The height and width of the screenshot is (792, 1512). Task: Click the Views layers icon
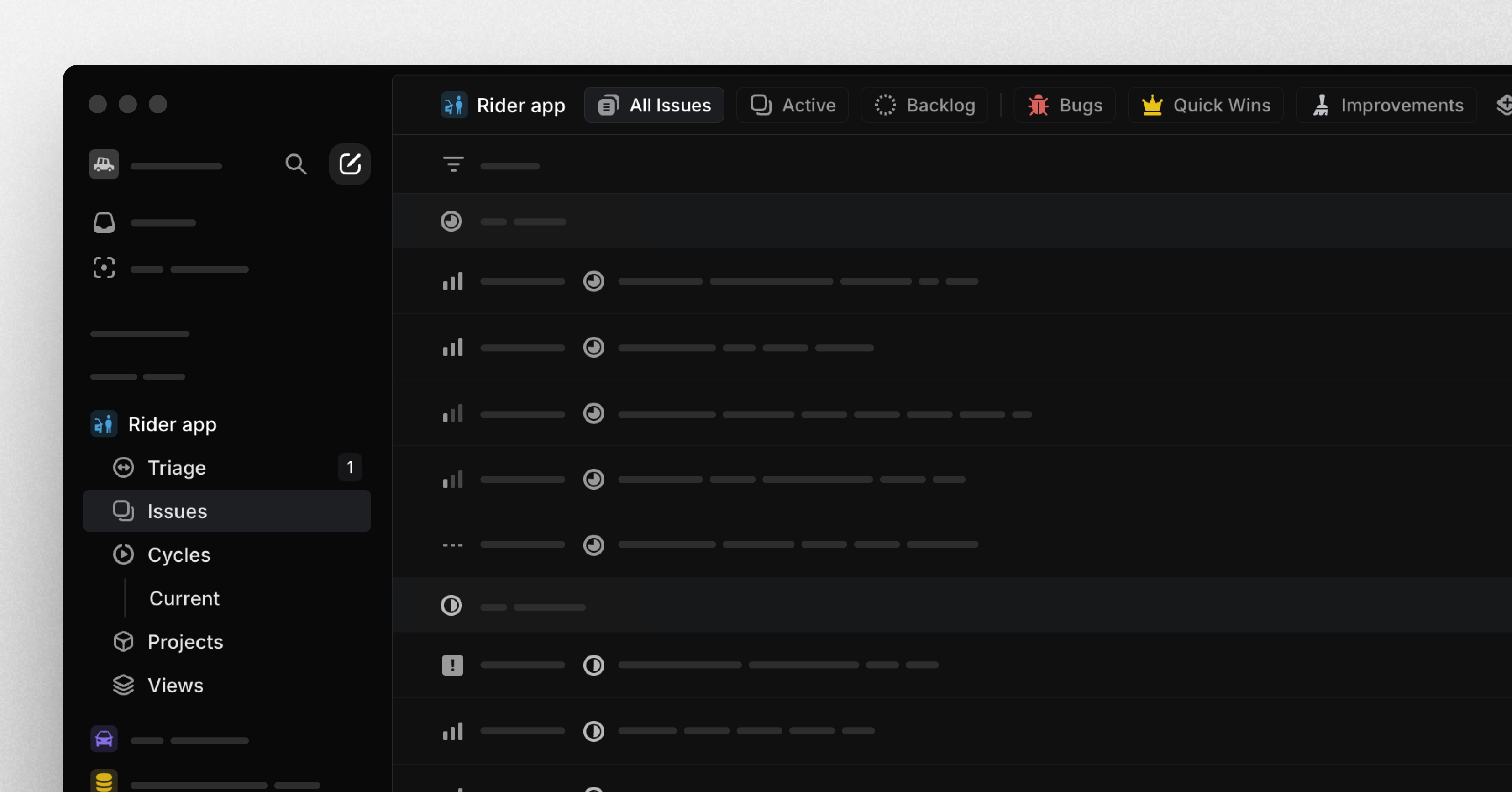pos(123,685)
